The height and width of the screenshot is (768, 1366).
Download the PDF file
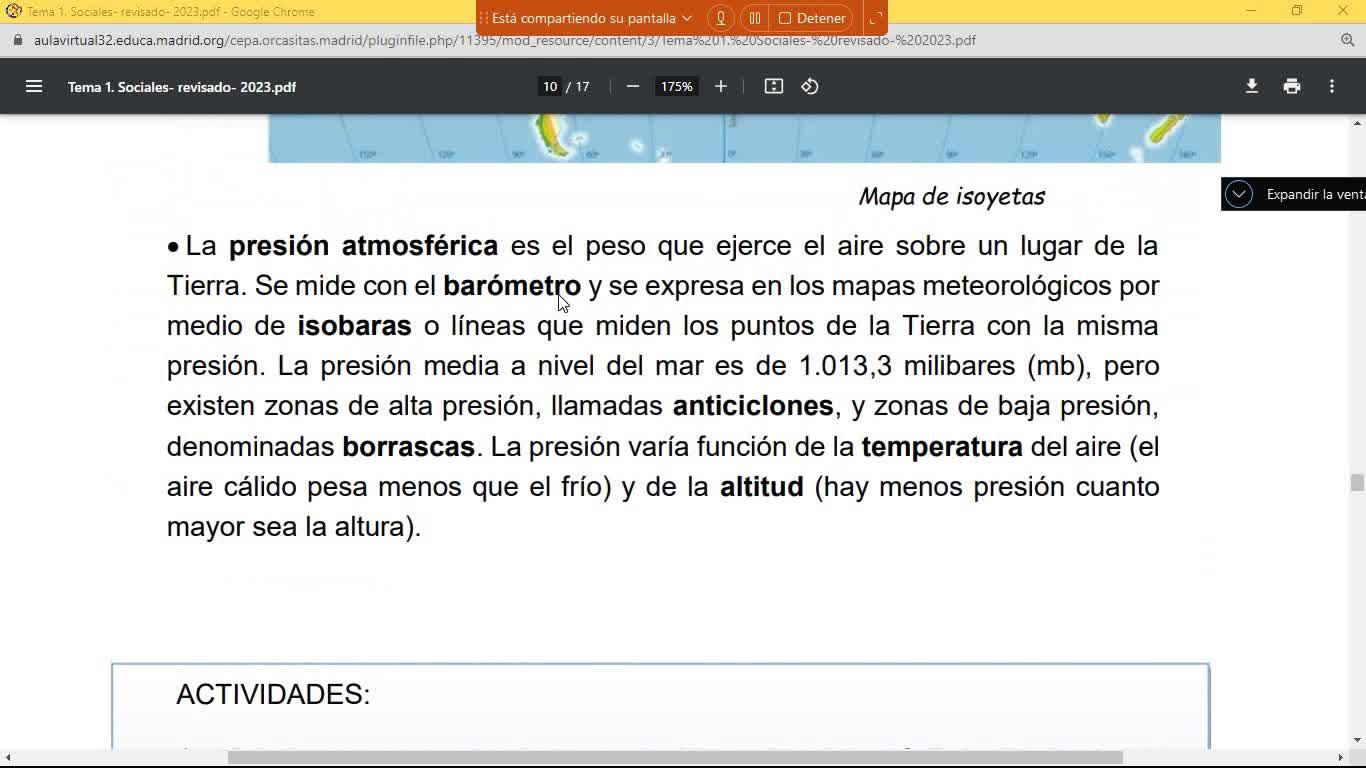[1252, 86]
